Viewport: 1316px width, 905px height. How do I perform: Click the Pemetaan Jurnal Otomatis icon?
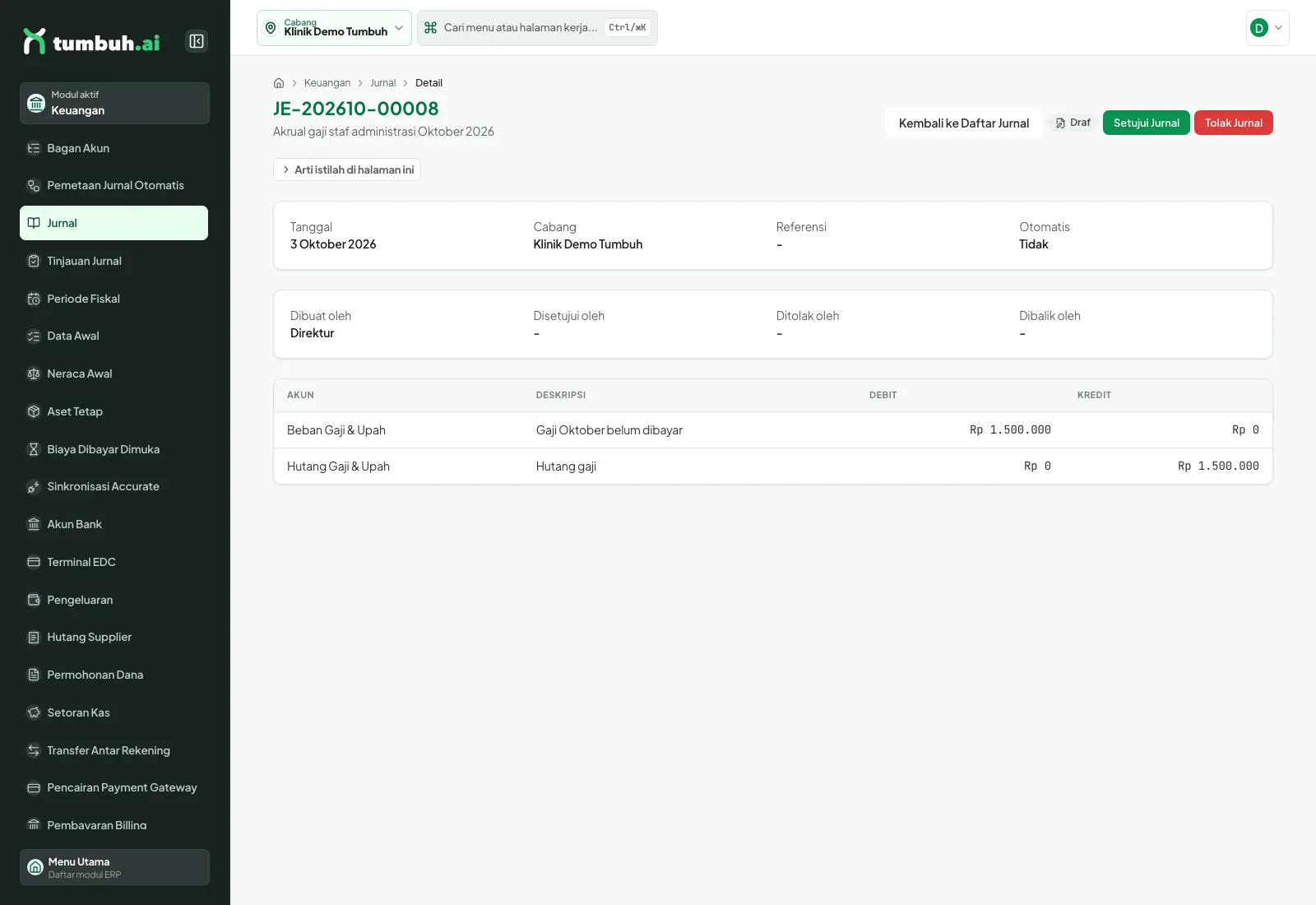pos(34,186)
